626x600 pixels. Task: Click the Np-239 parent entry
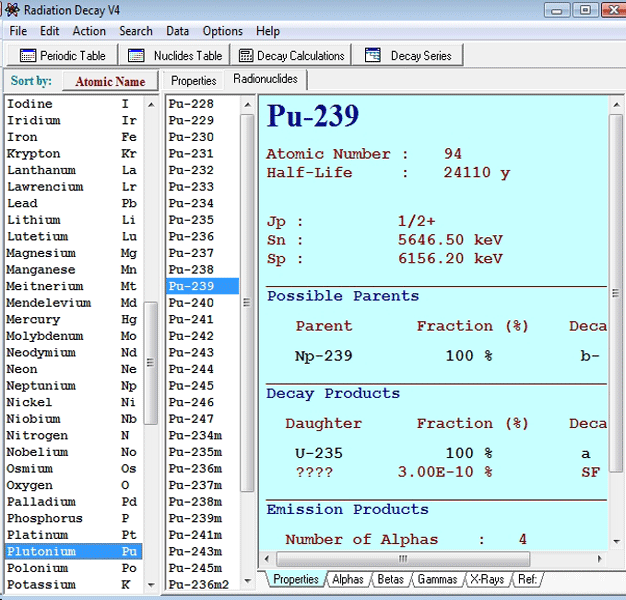tap(323, 356)
